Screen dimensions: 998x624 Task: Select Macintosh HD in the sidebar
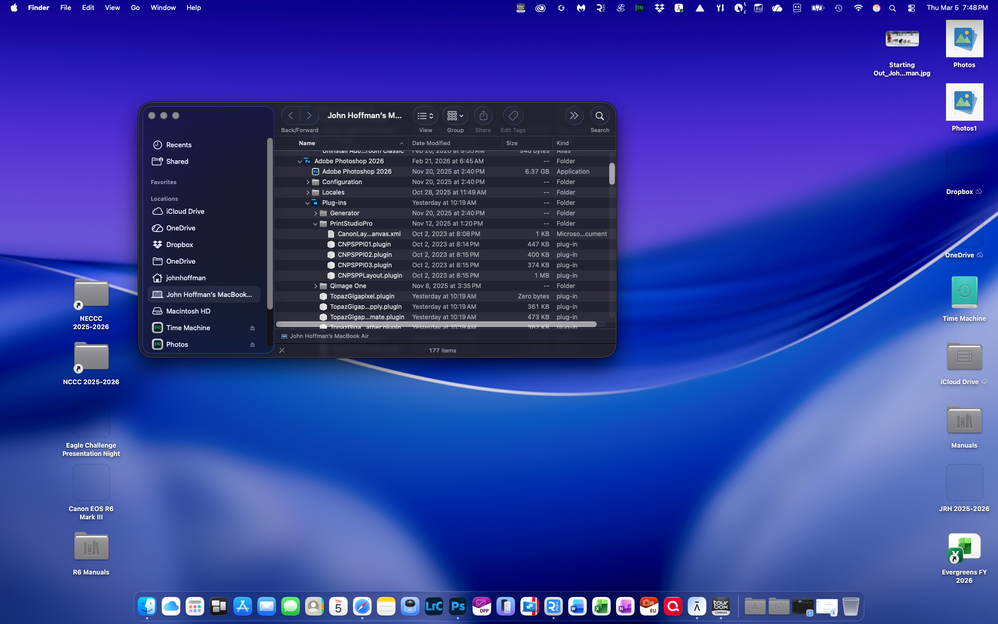[204, 311]
